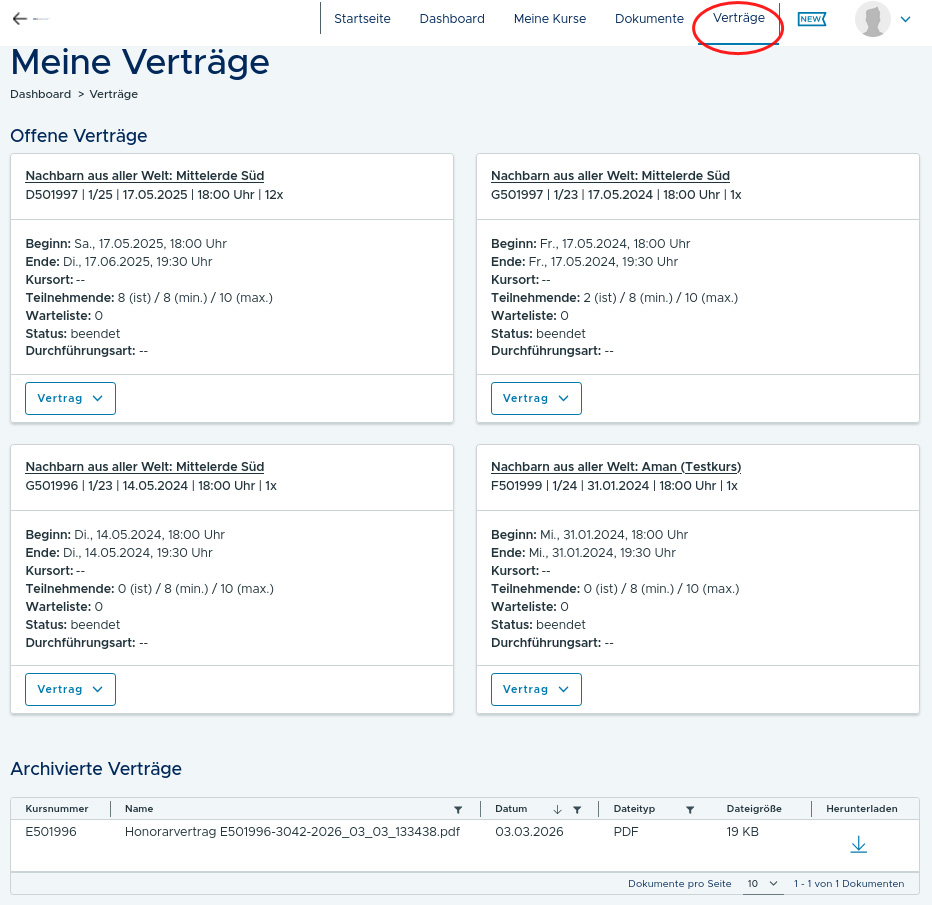932x905 pixels.
Task: Open the Nachbarn aus aller Welt: Aman course title
Action: point(615,467)
